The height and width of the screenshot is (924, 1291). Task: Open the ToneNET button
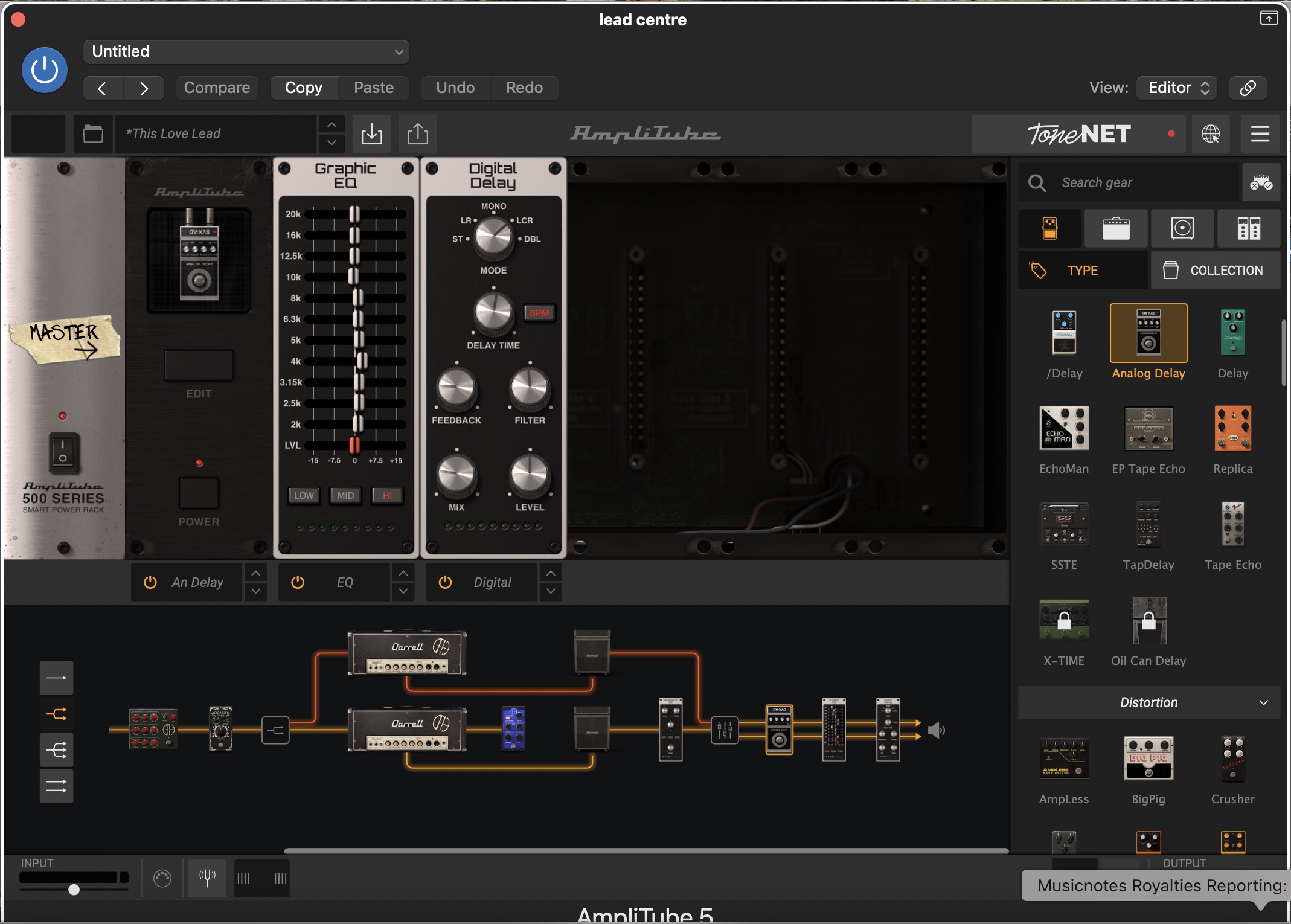tap(1079, 133)
